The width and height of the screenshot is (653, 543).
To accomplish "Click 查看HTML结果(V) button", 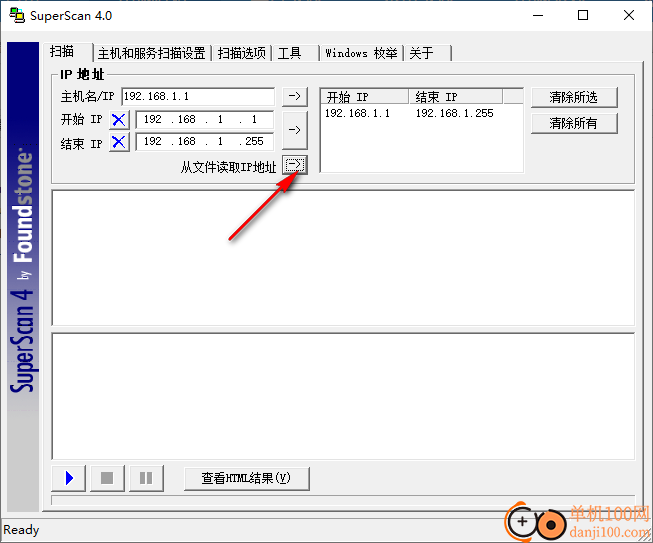I will 247,478.
